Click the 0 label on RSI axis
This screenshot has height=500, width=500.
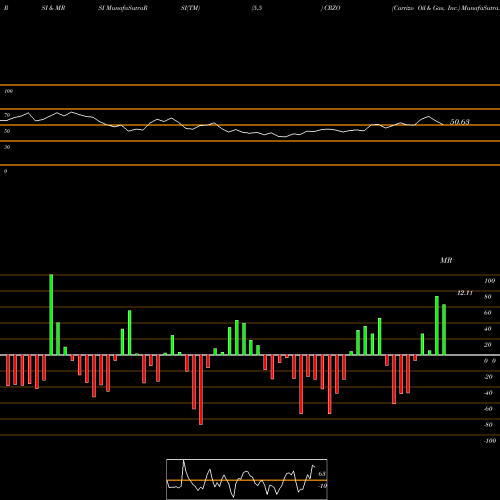[x=5, y=171]
